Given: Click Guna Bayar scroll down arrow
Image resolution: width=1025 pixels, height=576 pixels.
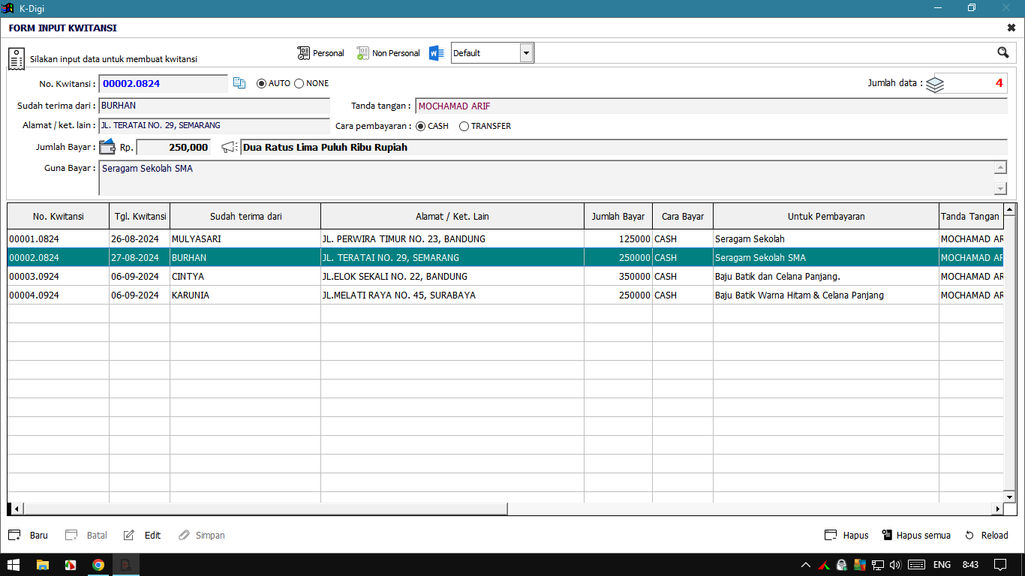Looking at the screenshot, I should pos(1000,188).
